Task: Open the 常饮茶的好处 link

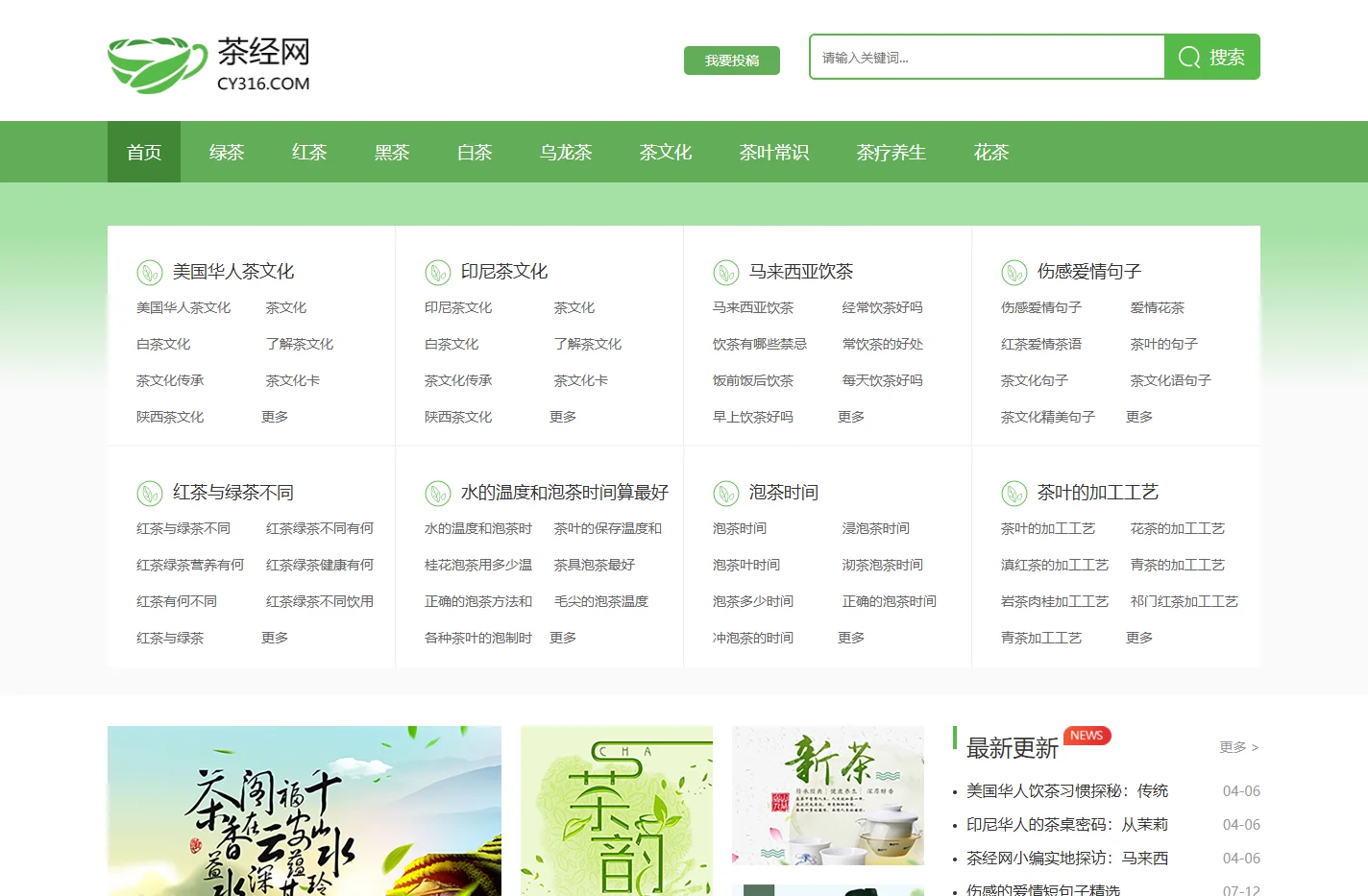Action: (883, 344)
